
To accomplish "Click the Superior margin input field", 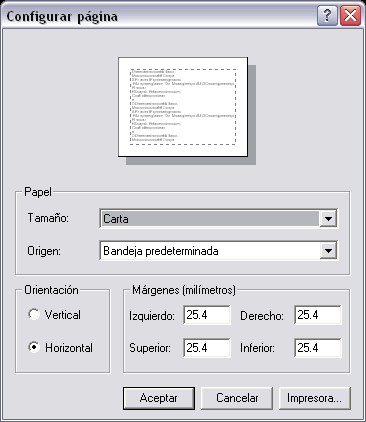I will click(x=207, y=348).
